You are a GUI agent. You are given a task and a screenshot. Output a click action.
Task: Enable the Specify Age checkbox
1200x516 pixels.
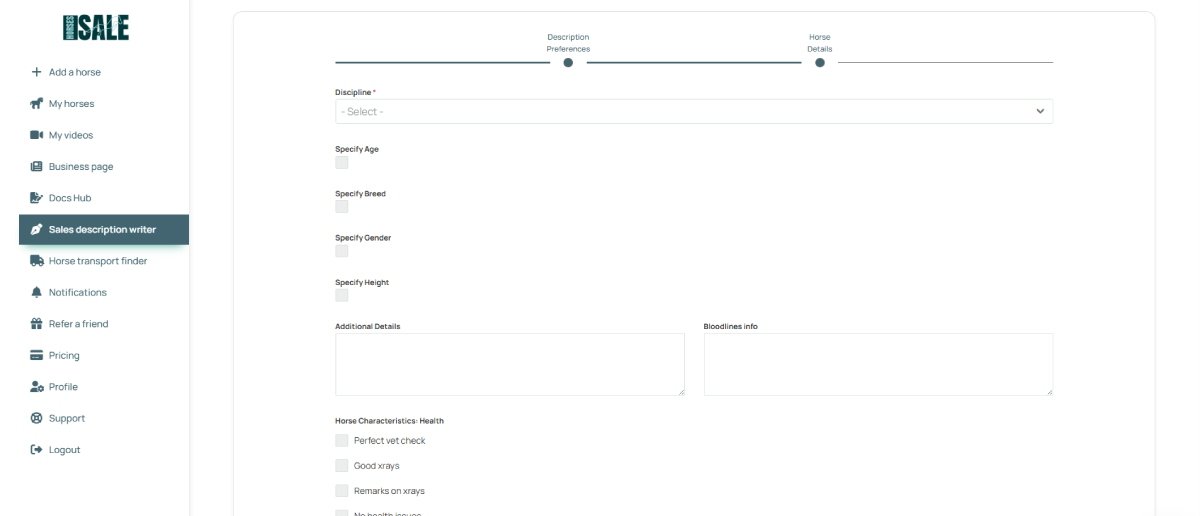342,162
